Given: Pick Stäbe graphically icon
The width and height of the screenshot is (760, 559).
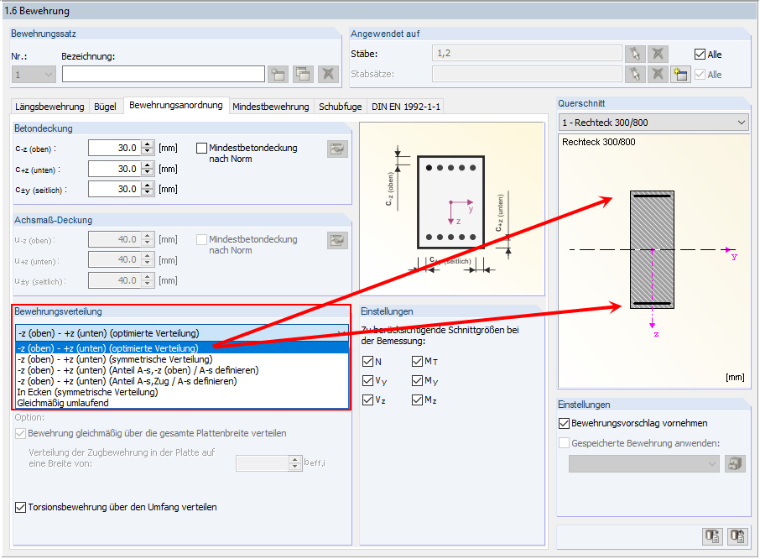Looking at the screenshot, I should [x=635, y=53].
